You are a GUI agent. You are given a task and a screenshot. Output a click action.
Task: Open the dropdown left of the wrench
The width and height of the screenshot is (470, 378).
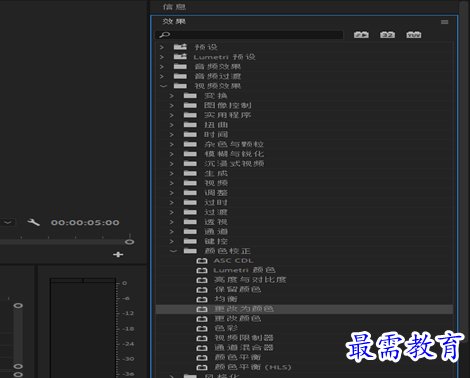click(x=7, y=222)
